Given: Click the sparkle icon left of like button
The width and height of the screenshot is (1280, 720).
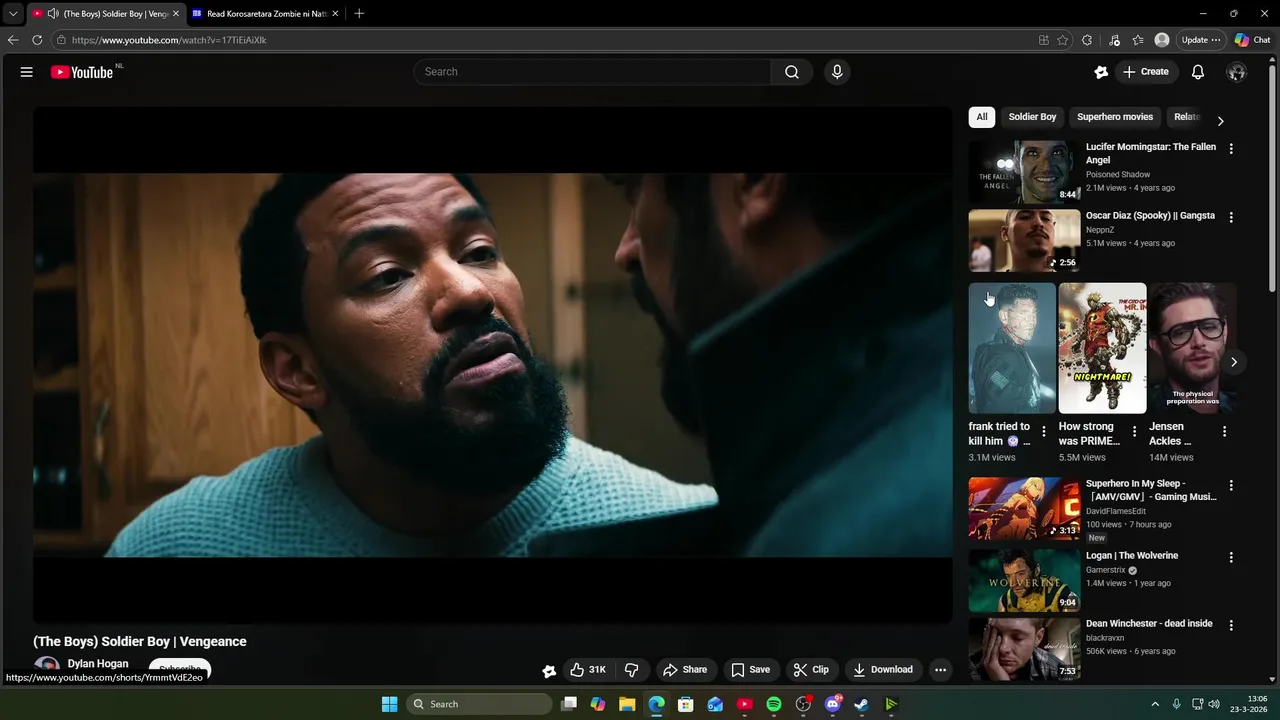Looking at the screenshot, I should [548, 671].
